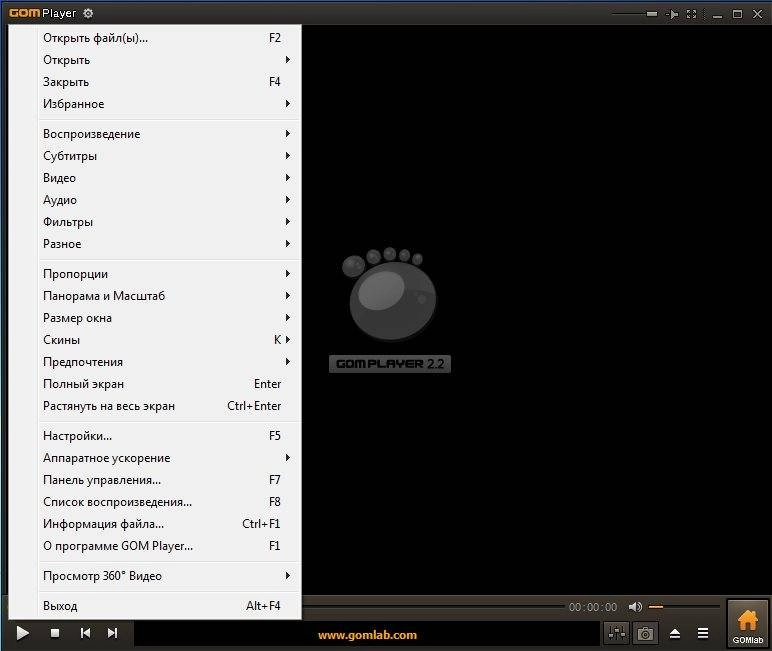Viewport: 772px width, 651px height.
Task: Open the equalizer control panel icon
Action: 617,633
